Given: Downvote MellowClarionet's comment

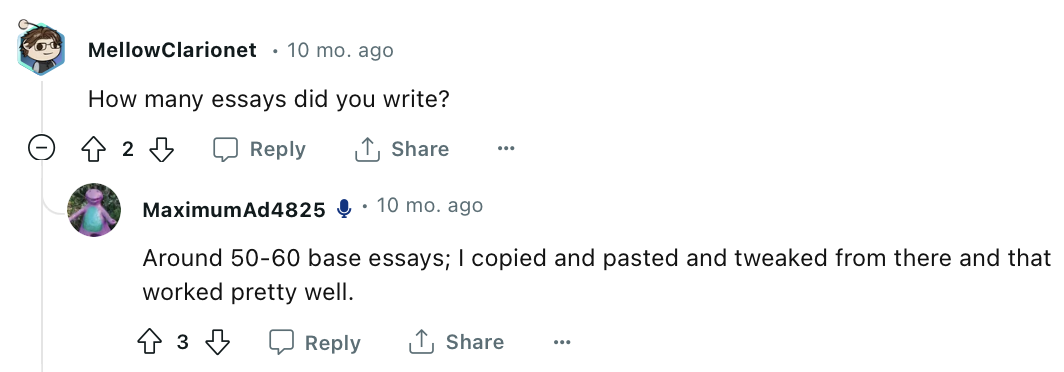Looking at the screenshot, I should point(162,149).
